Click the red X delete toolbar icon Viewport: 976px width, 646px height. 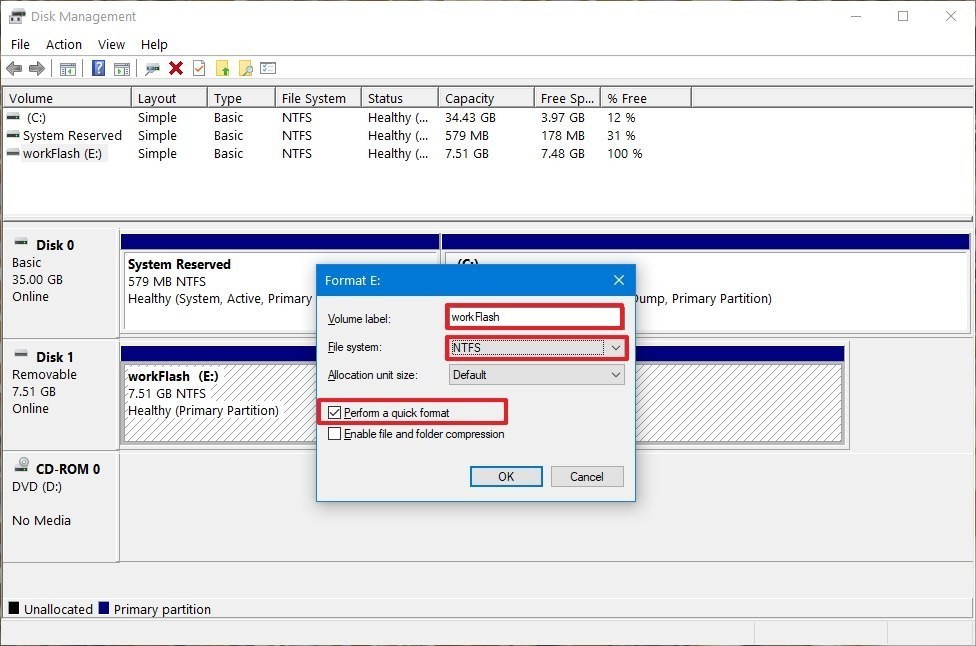pyautogui.click(x=177, y=68)
